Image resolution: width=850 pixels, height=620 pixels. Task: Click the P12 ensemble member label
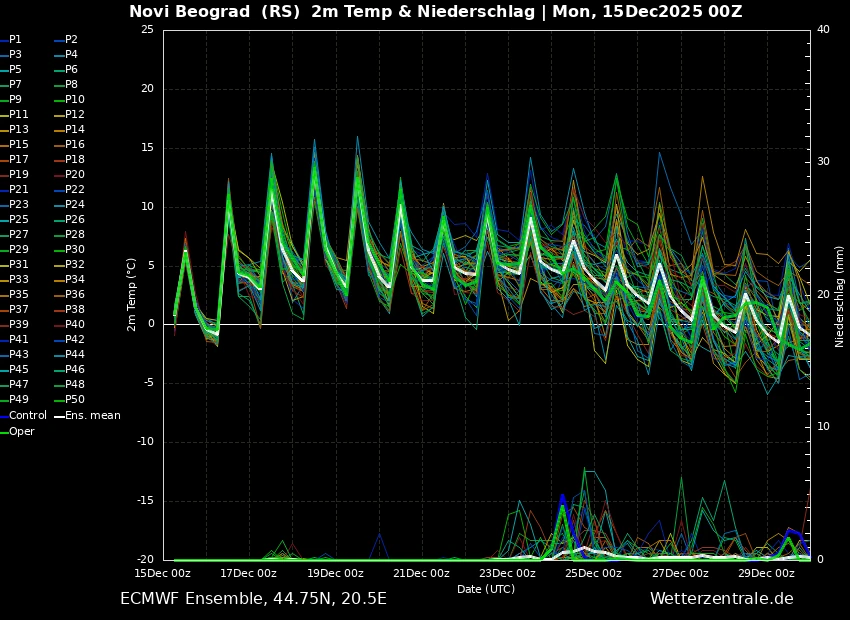(x=75, y=114)
